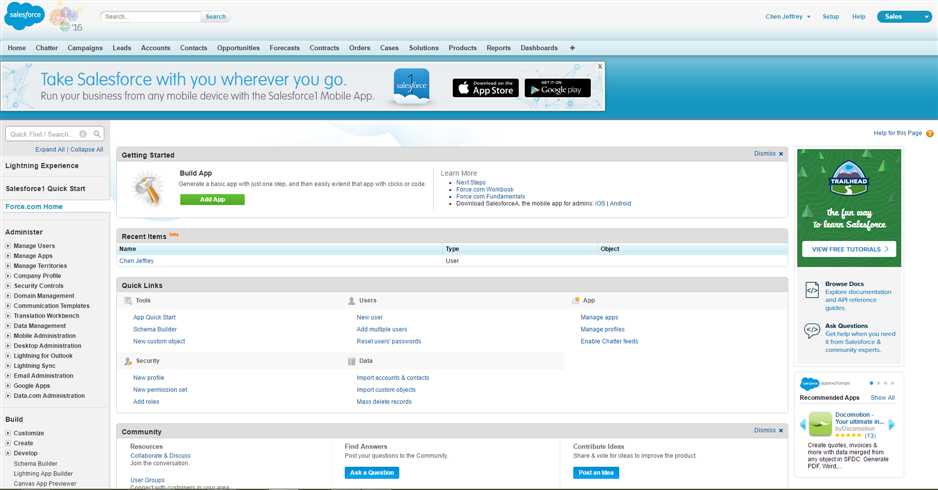Click the orange Help for this Page question icon
This screenshot has height=490, width=938.
coord(930,133)
